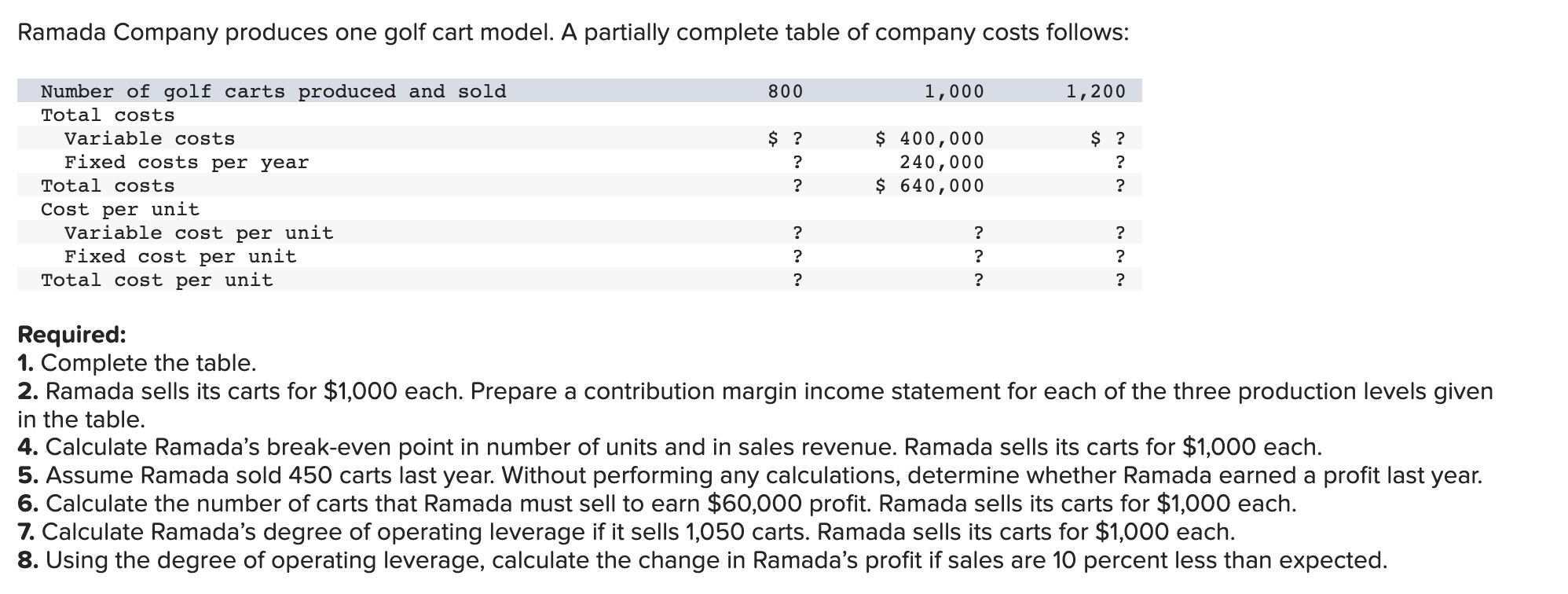Click the 1,000 carts column header
Screen dimensions: 1568x594
pos(953,91)
